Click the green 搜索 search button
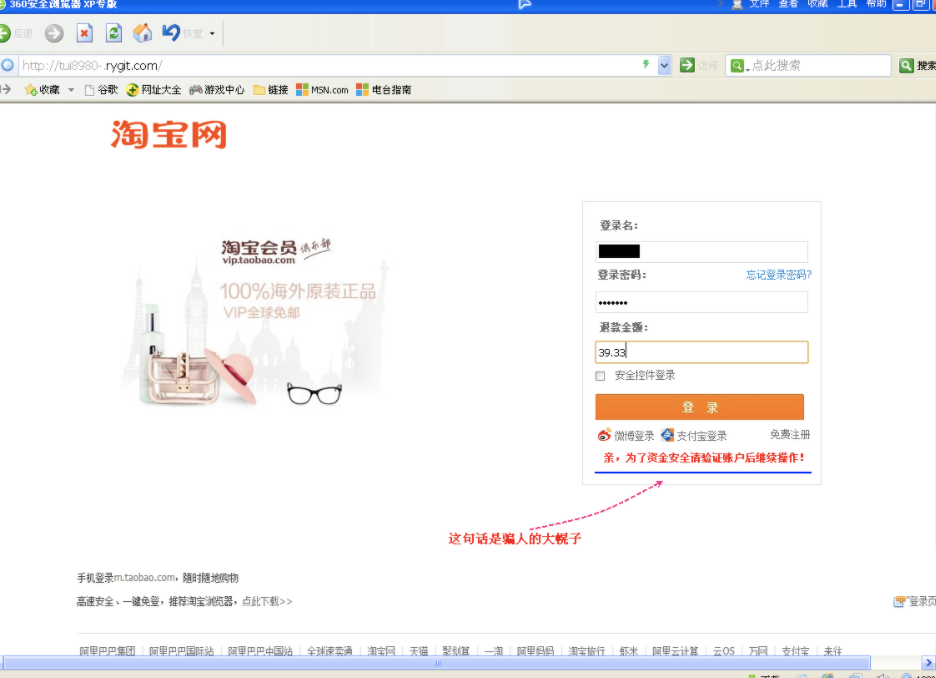The height and width of the screenshot is (678, 936). (917, 66)
